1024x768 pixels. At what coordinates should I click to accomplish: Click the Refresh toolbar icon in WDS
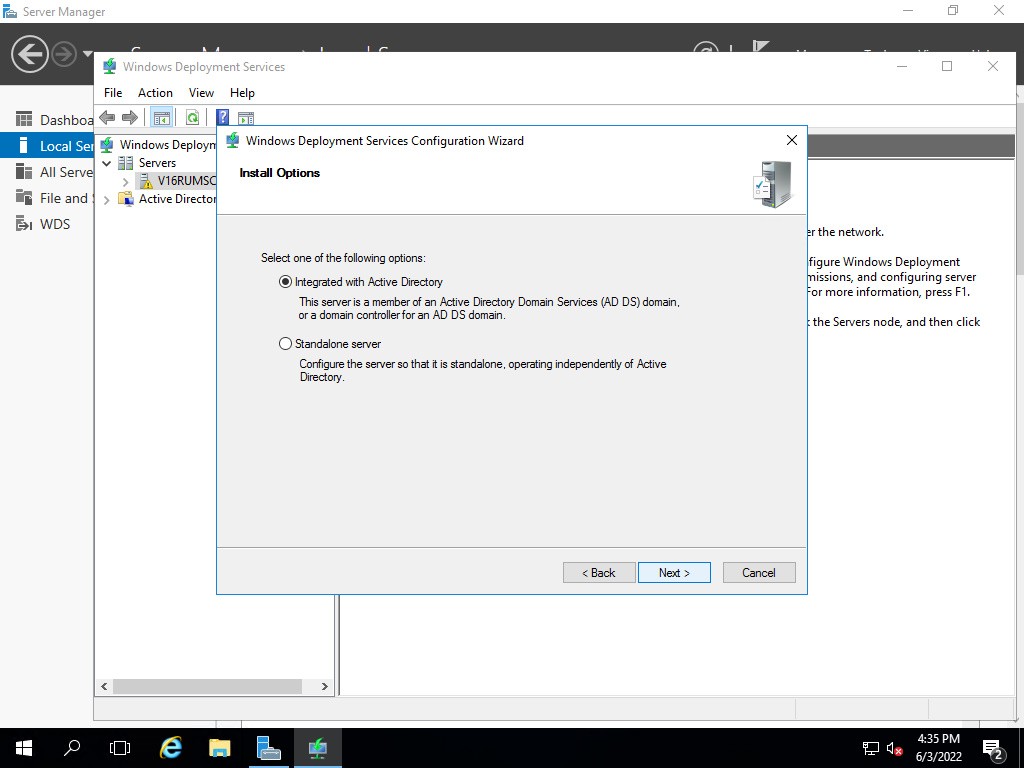point(192,117)
